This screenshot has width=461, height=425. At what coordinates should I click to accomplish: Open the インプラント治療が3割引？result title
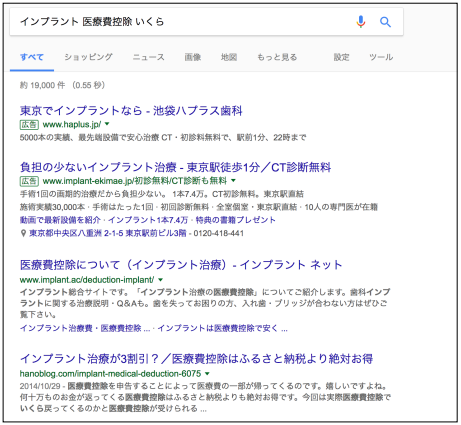pos(196,359)
